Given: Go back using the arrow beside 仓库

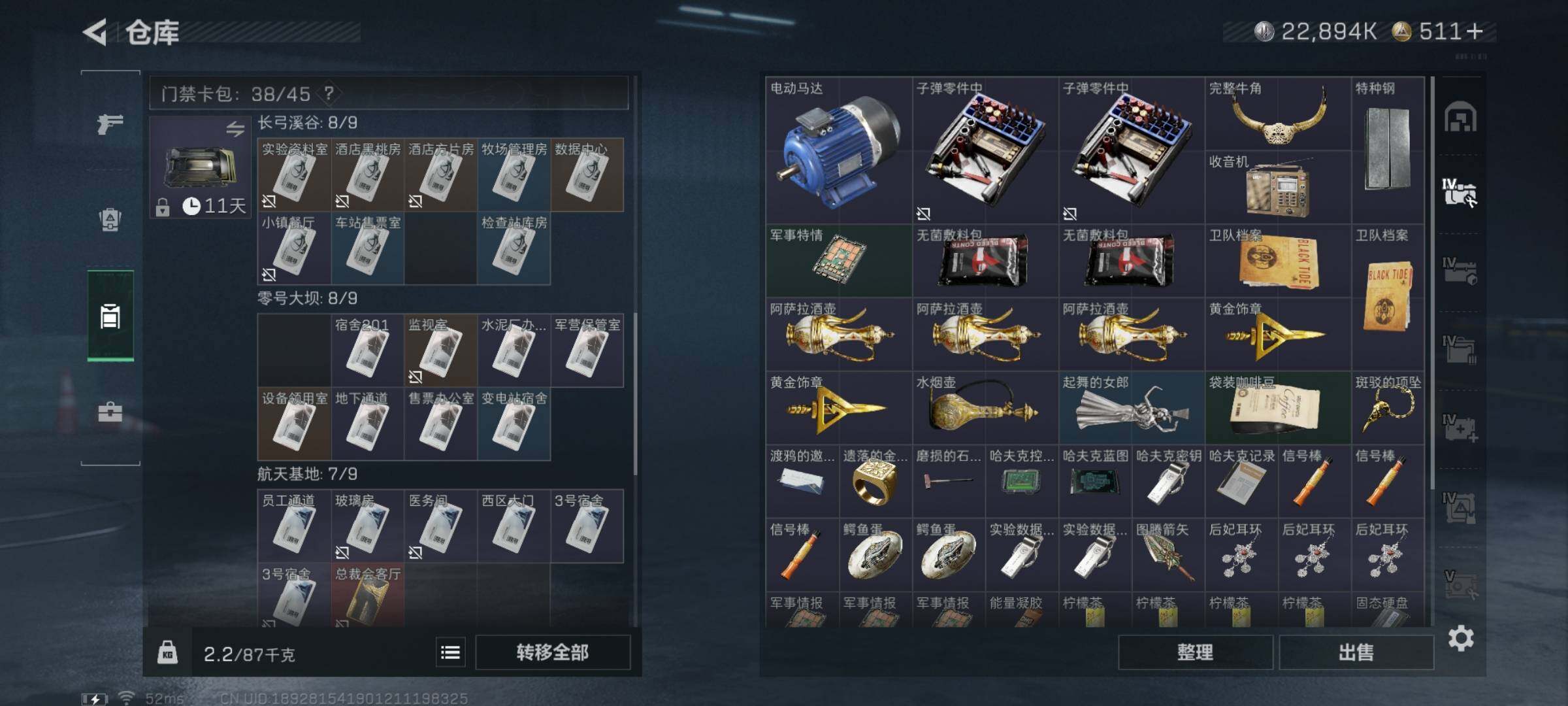Looking at the screenshot, I should tap(95, 32).
